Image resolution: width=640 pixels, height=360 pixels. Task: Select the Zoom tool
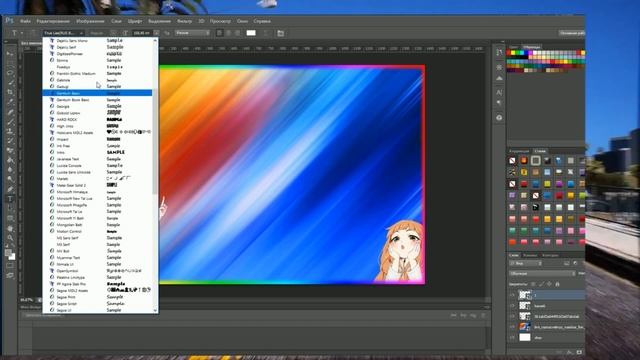pos(10,238)
